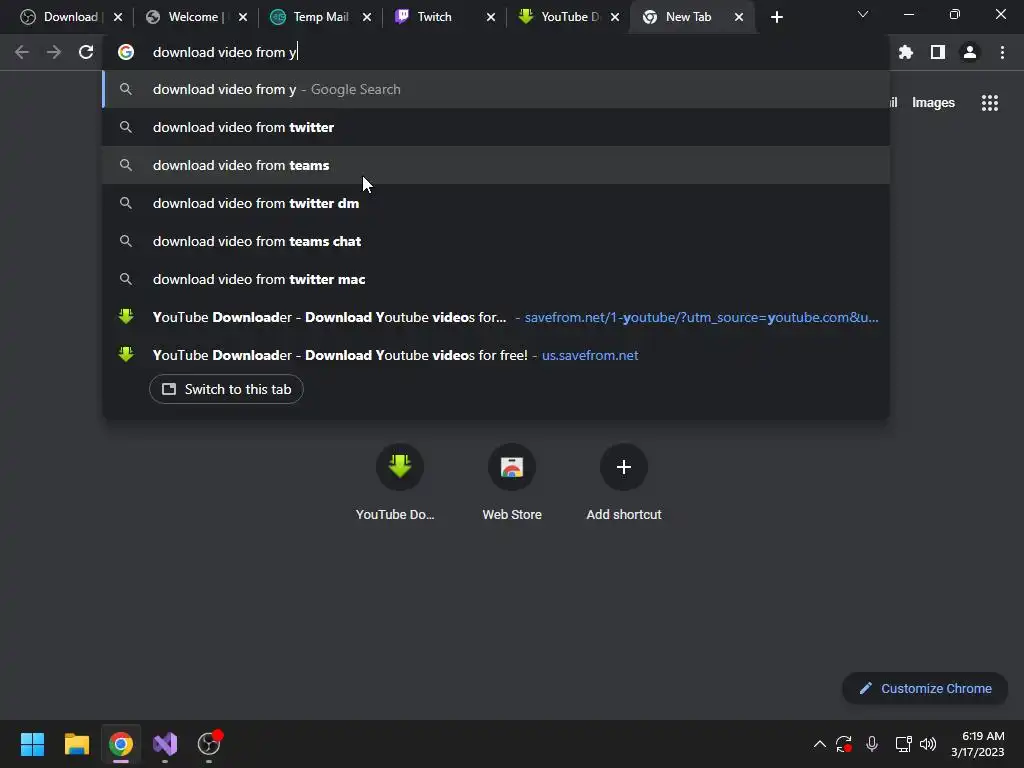
Task: Click the Google icon in address bar
Action: [x=126, y=52]
